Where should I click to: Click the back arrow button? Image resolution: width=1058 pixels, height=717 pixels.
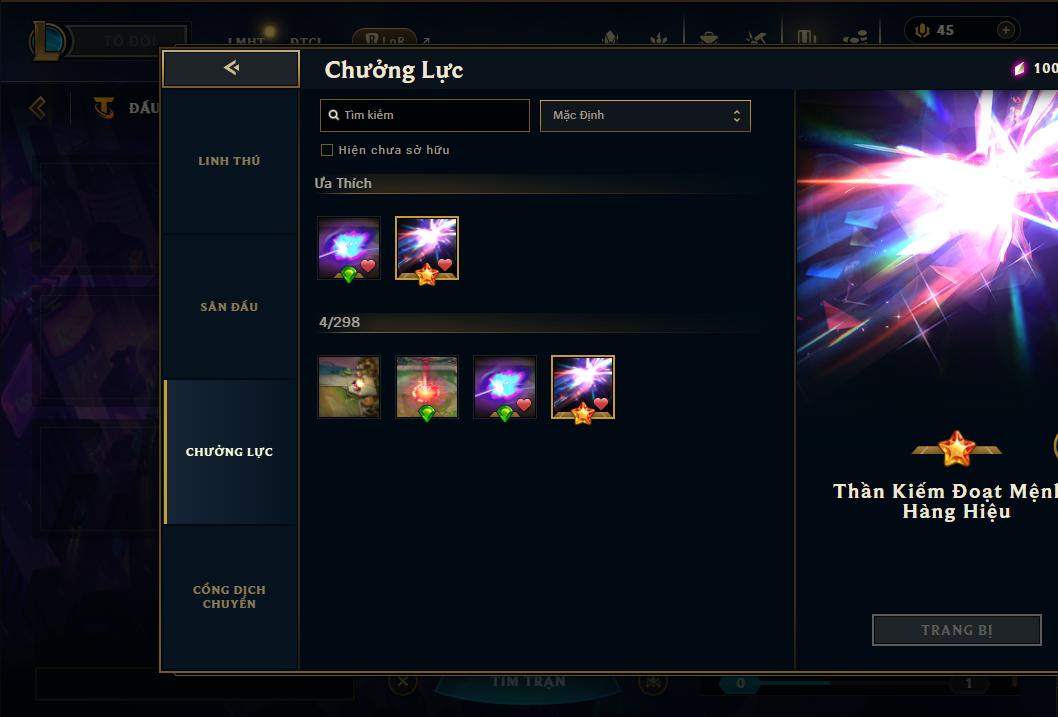[231, 68]
